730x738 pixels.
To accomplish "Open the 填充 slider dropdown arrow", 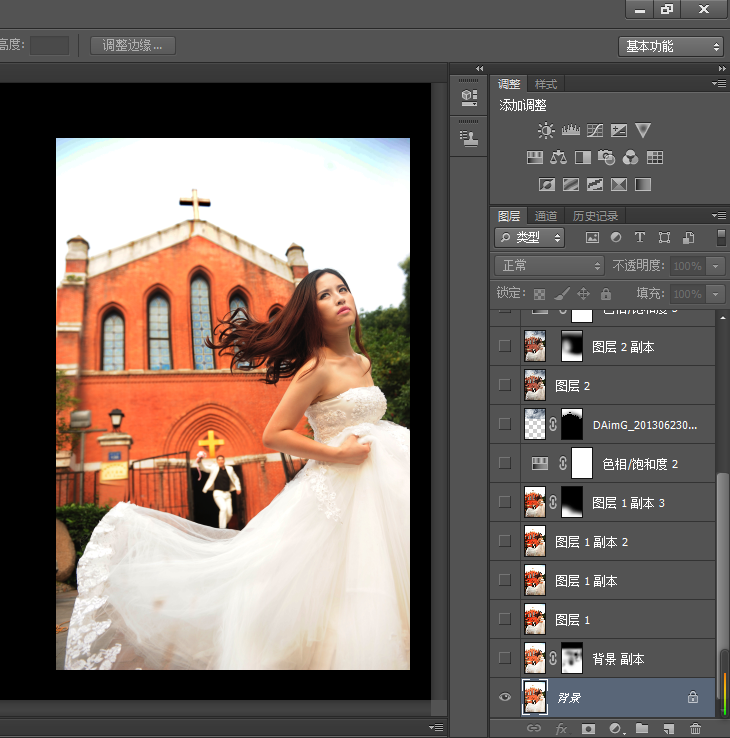I will coord(715,294).
